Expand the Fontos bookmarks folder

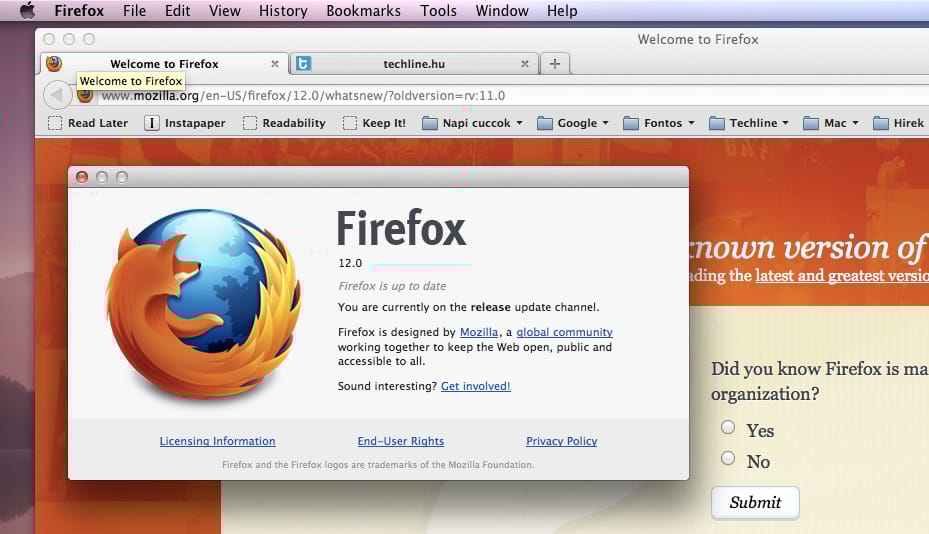coord(659,123)
